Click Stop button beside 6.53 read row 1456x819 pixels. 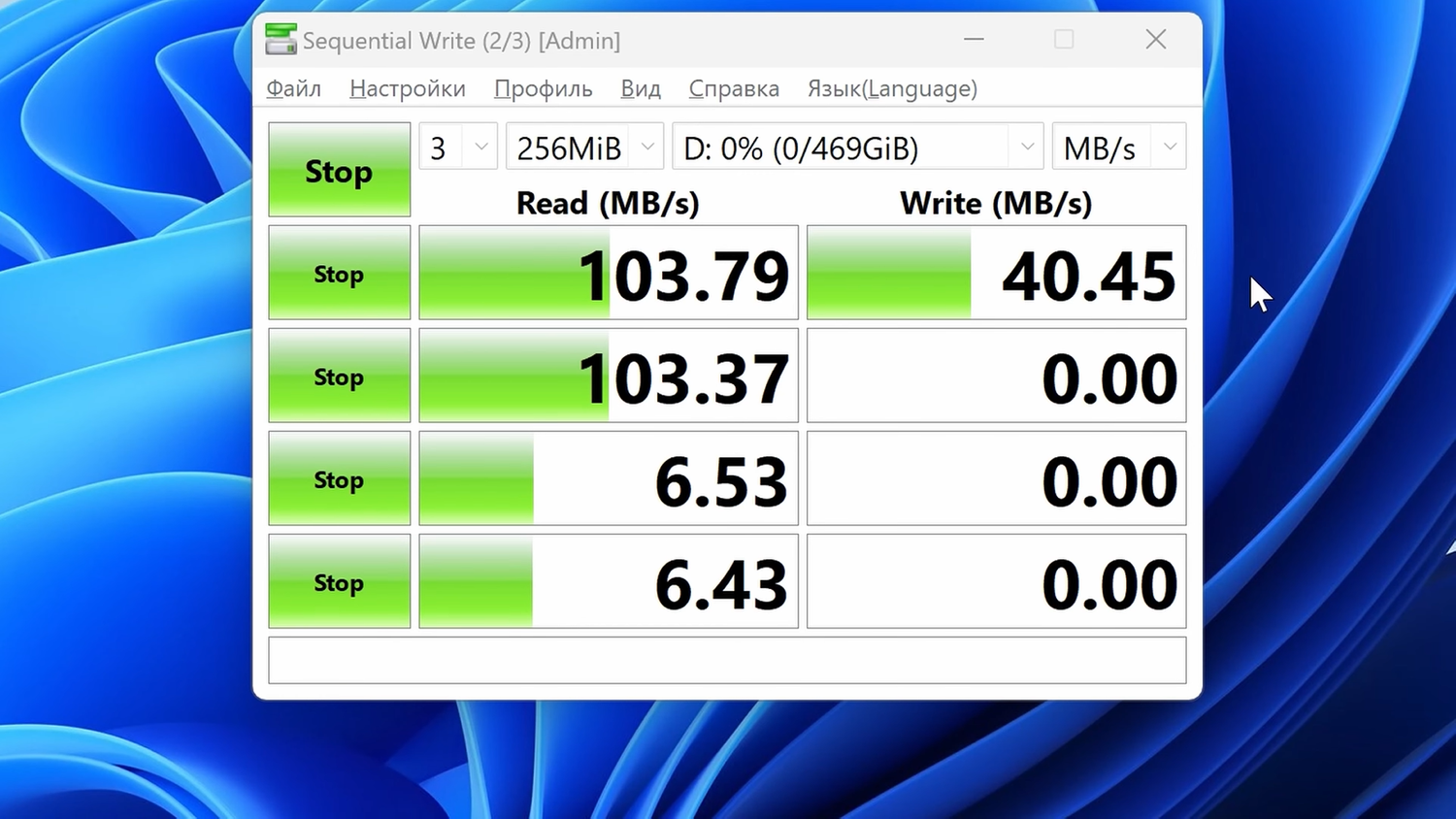coord(339,478)
